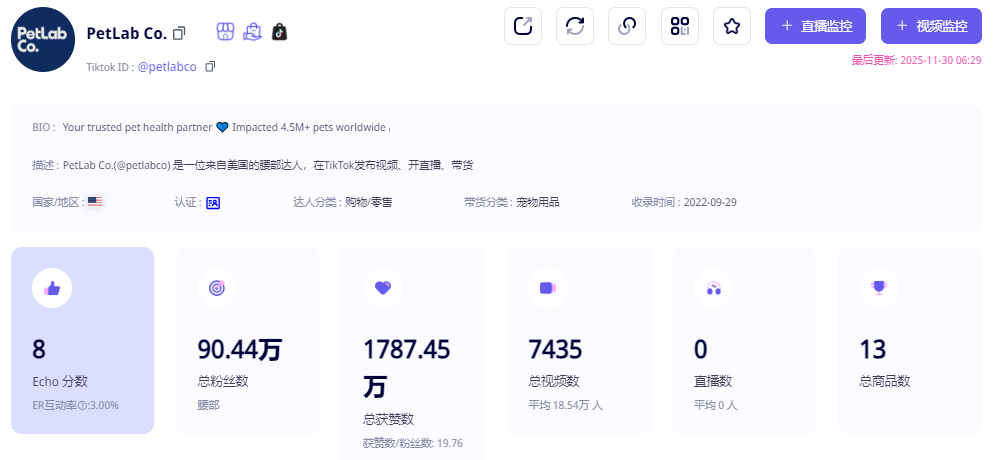Select the 总粉丝数 card showing 90.44万

pyautogui.click(x=248, y=340)
